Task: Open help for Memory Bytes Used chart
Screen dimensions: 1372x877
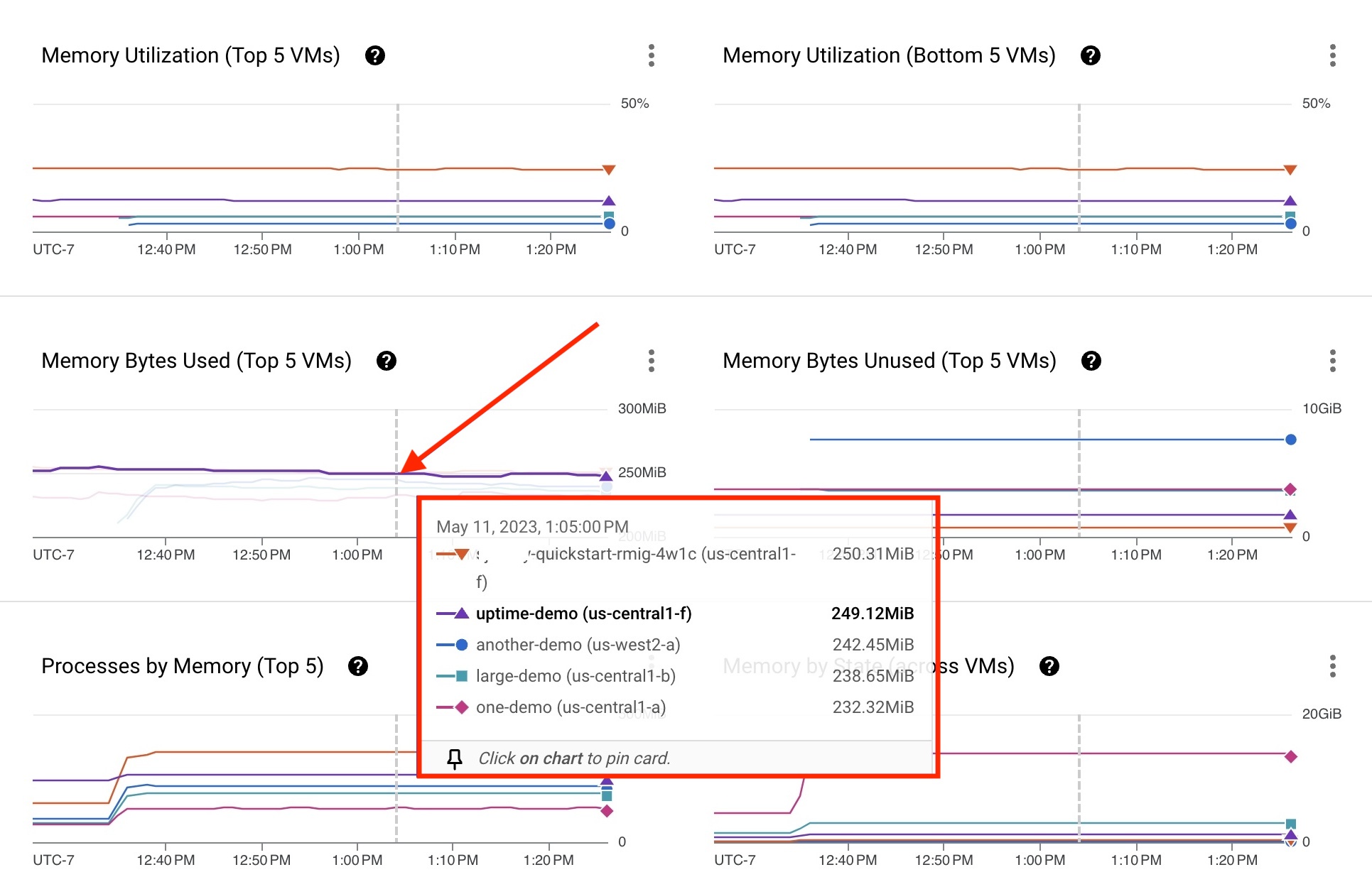Action: pos(387,361)
